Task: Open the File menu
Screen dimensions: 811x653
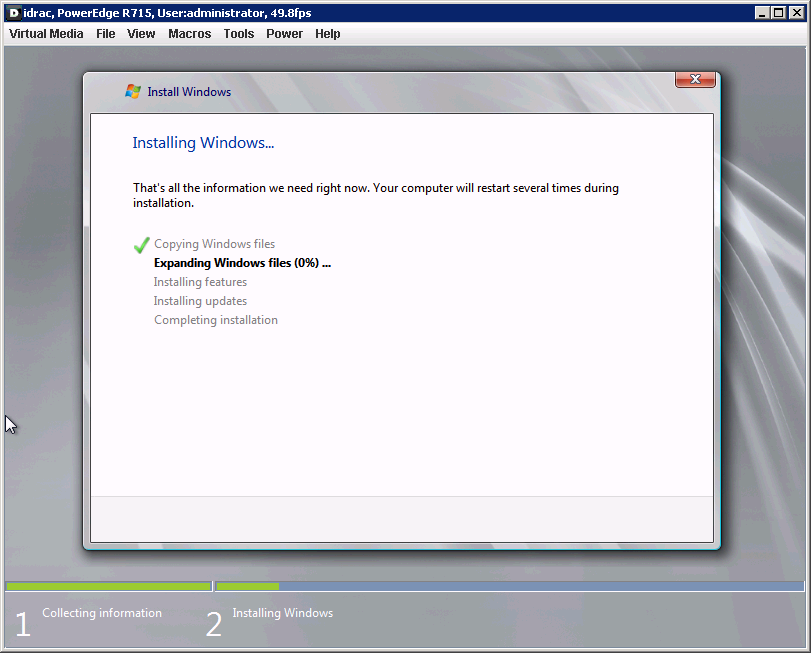Action: tap(106, 33)
